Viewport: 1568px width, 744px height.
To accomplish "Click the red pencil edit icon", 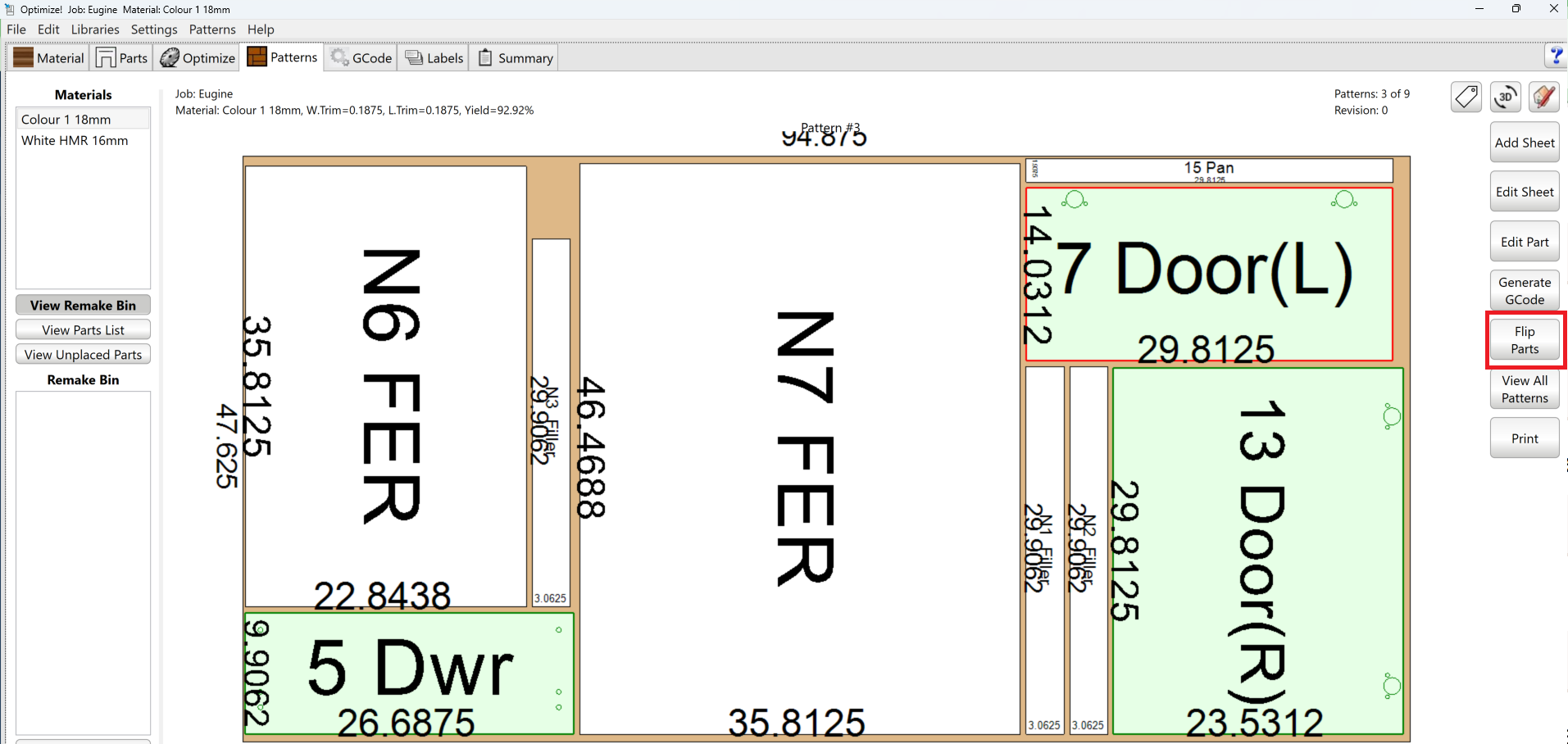I will (x=1543, y=97).
